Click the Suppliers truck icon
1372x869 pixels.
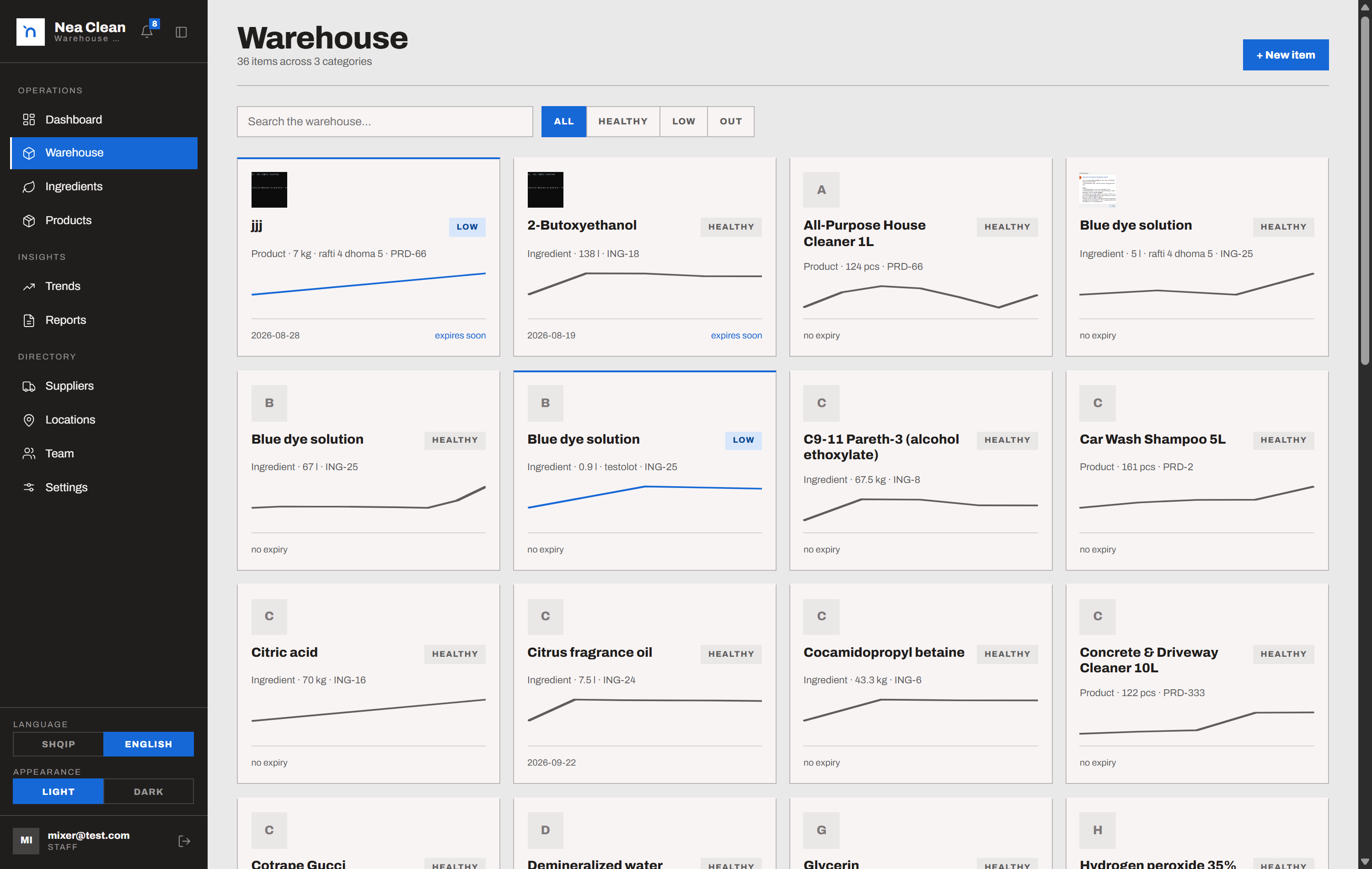coord(29,386)
